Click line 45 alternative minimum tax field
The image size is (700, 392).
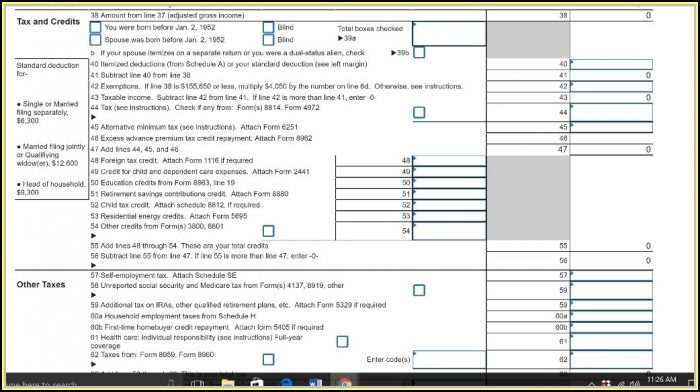click(611, 127)
